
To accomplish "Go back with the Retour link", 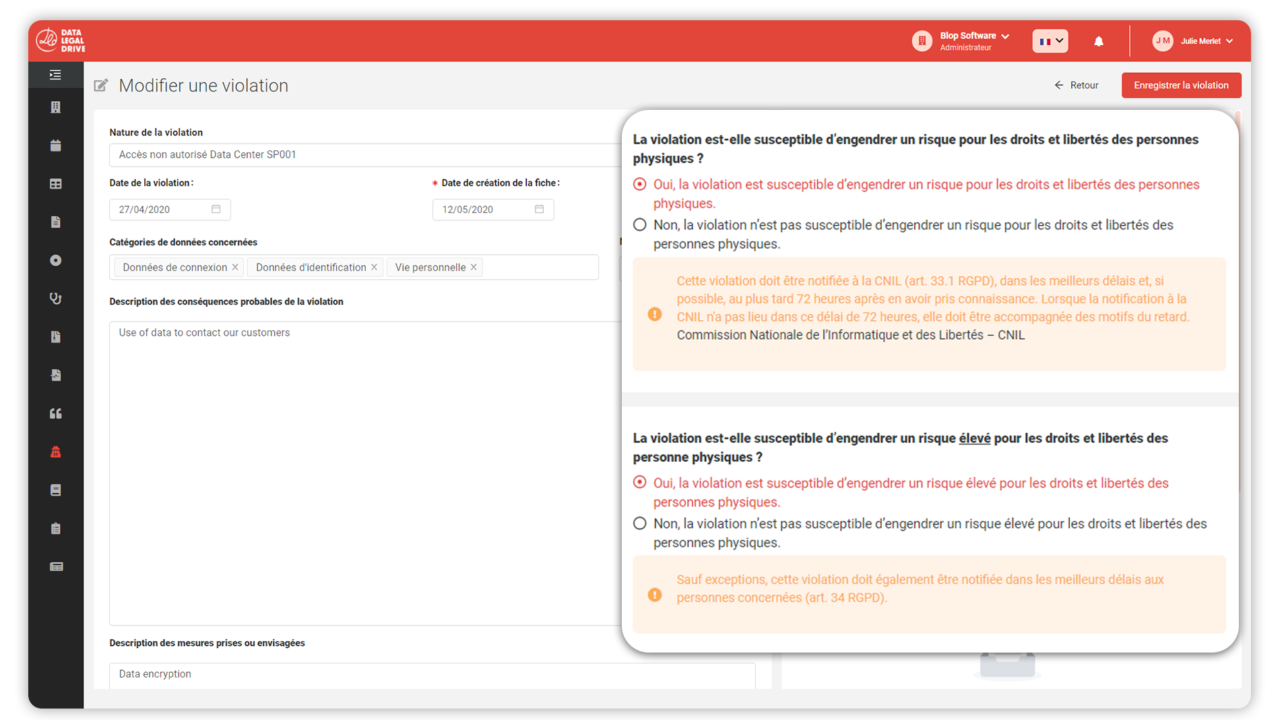I will coord(1076,85).
